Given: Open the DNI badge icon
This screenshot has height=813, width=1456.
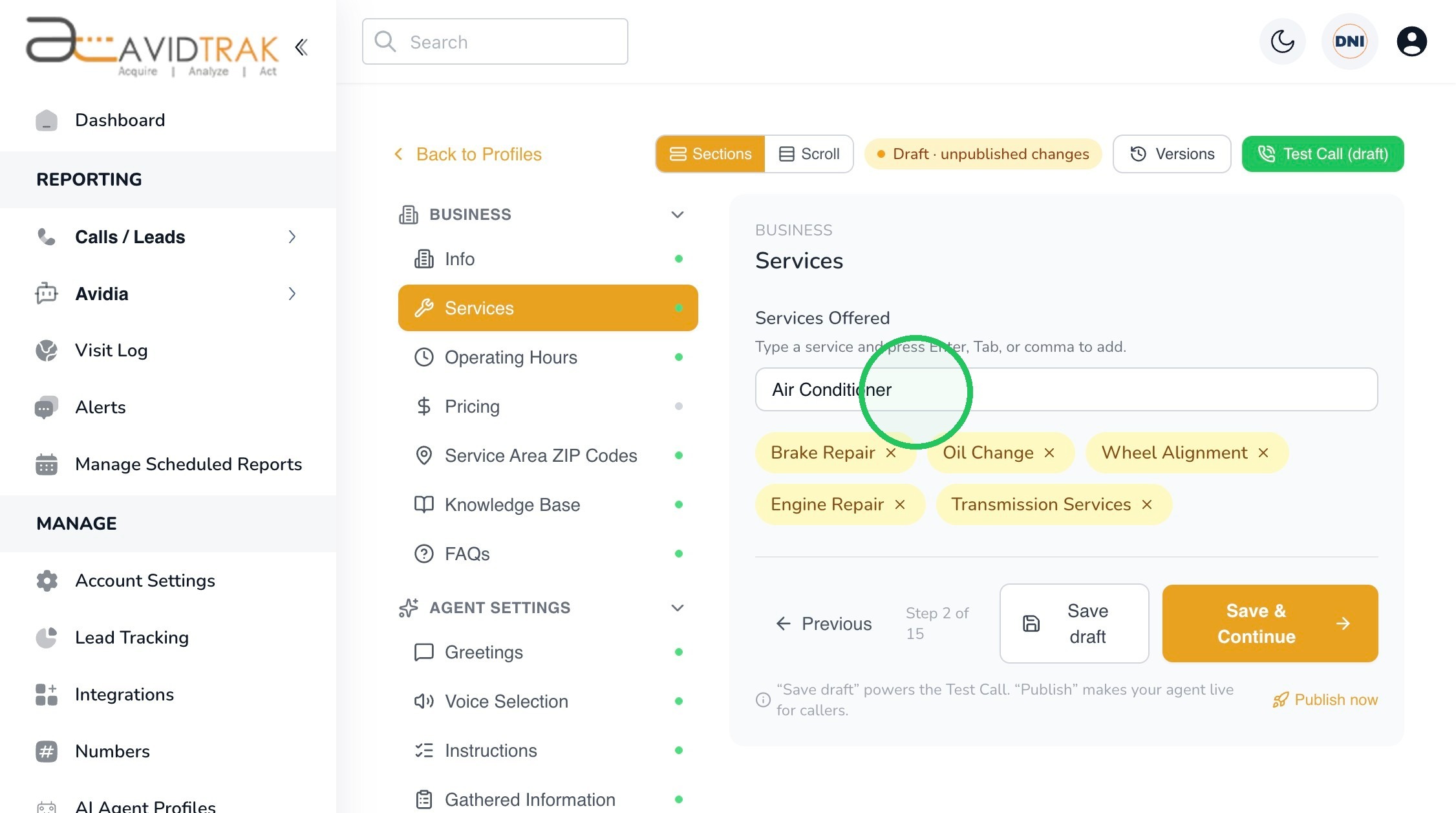Looking at the screenshot, I should tap(1349, 41).
